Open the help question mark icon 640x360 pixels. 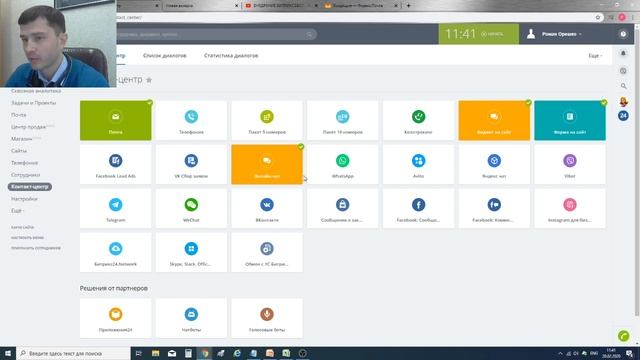click(x=623, y=34)
